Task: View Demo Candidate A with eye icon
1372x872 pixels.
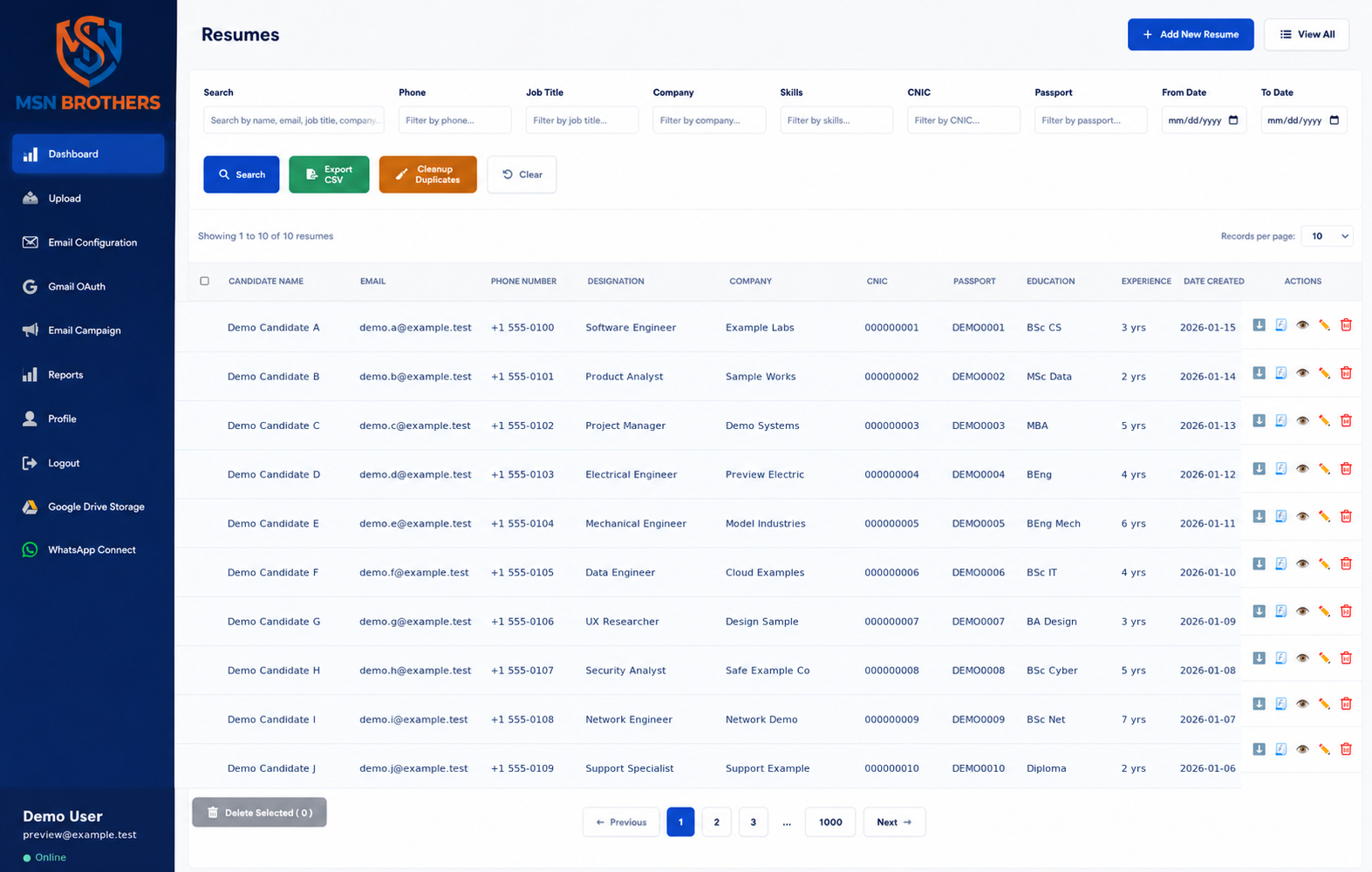Action: (1302, 324)
